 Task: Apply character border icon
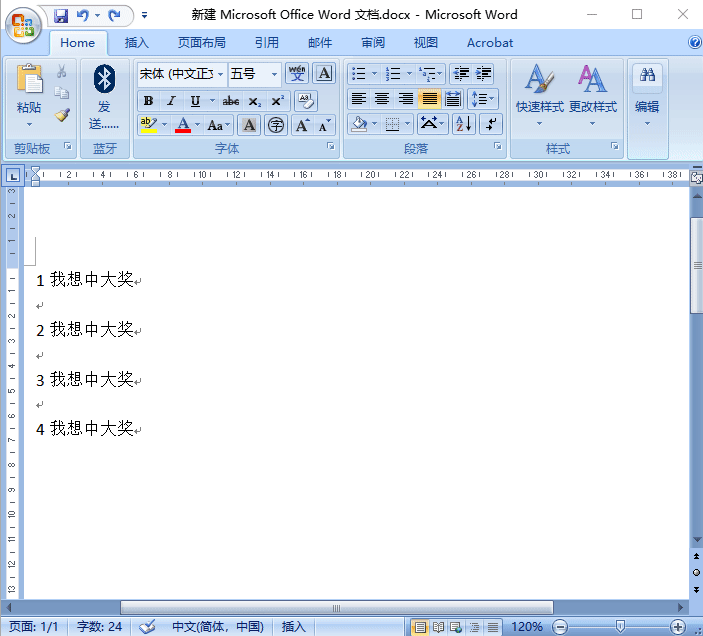(324, 73)
